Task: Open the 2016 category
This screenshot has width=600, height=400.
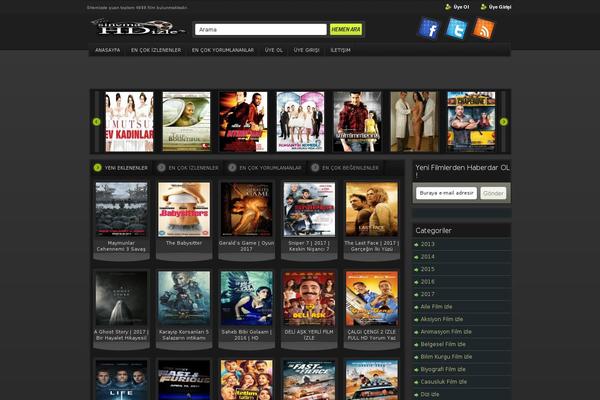Action: (427, 282)
